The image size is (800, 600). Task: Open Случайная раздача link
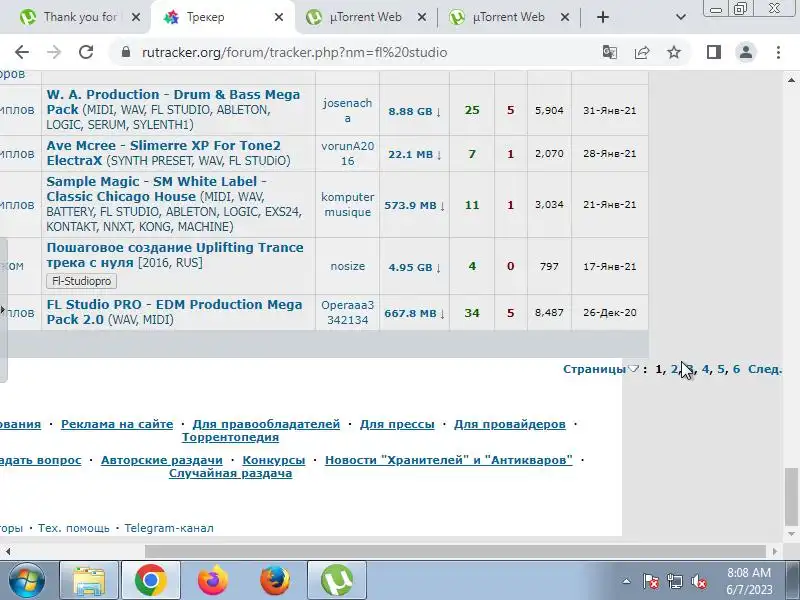231,473
